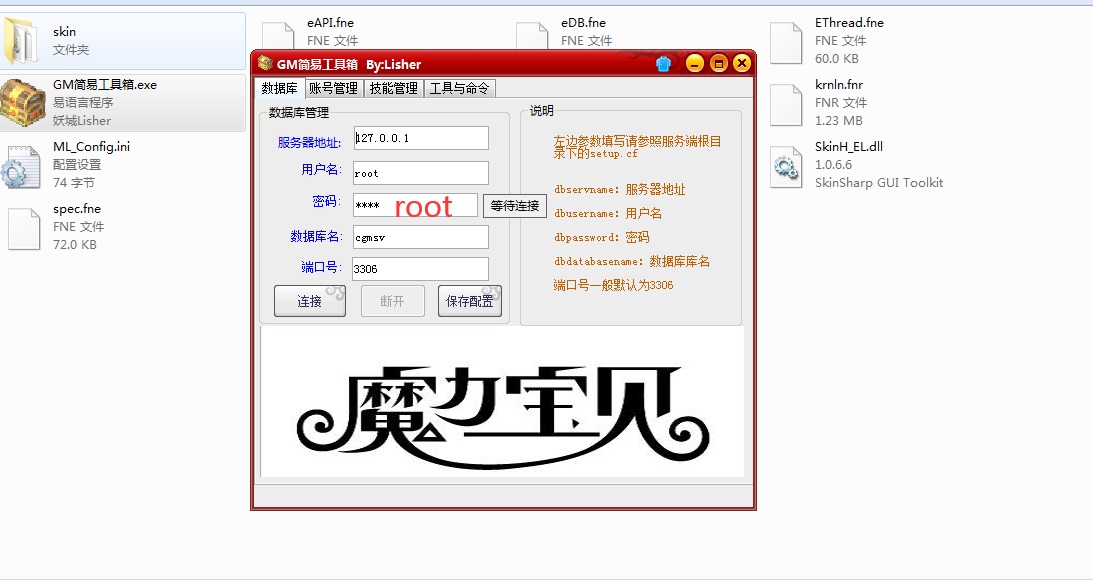This screenshot has width=1093, height=580.
Task: Select the skin folder icon
Action: 22,40
